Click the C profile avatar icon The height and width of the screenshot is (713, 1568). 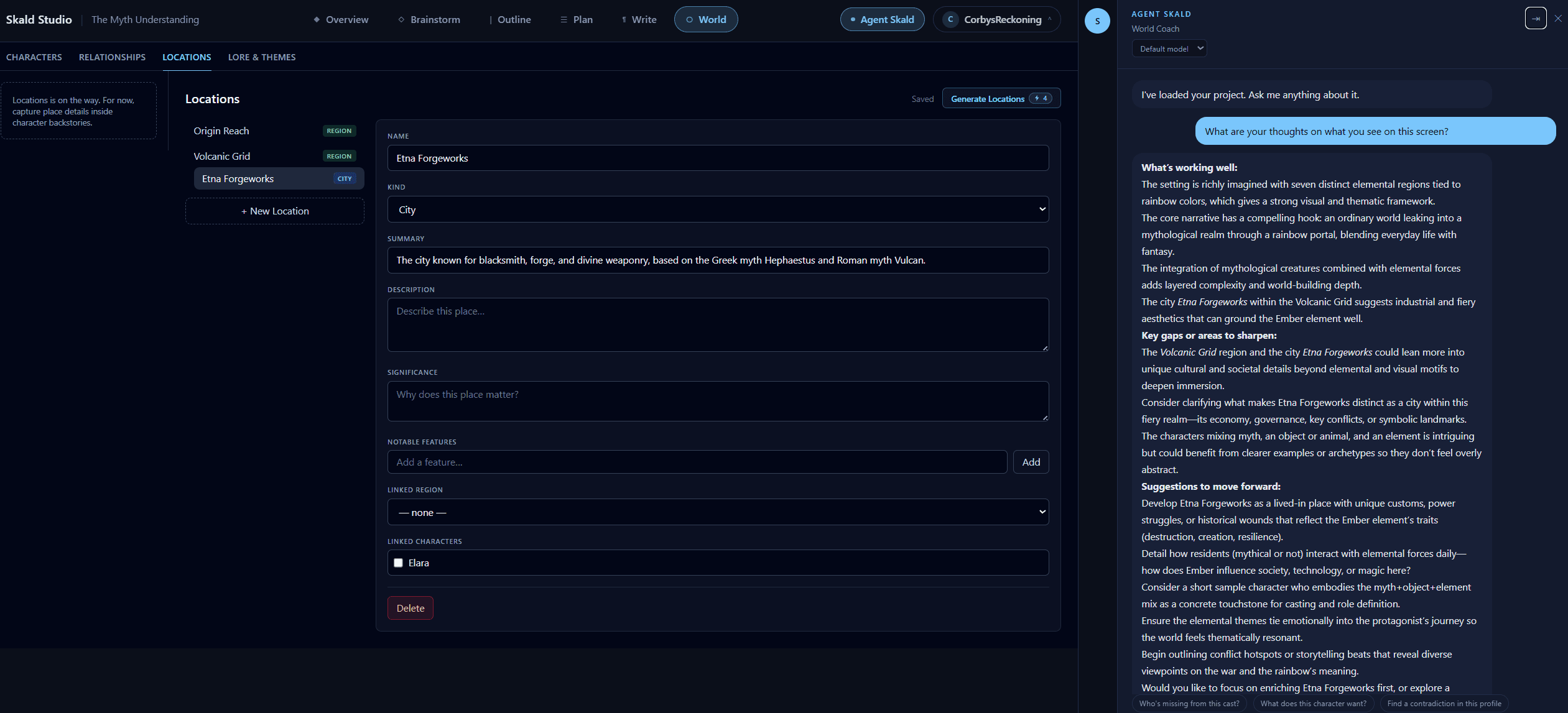click(x=950, y=19)
